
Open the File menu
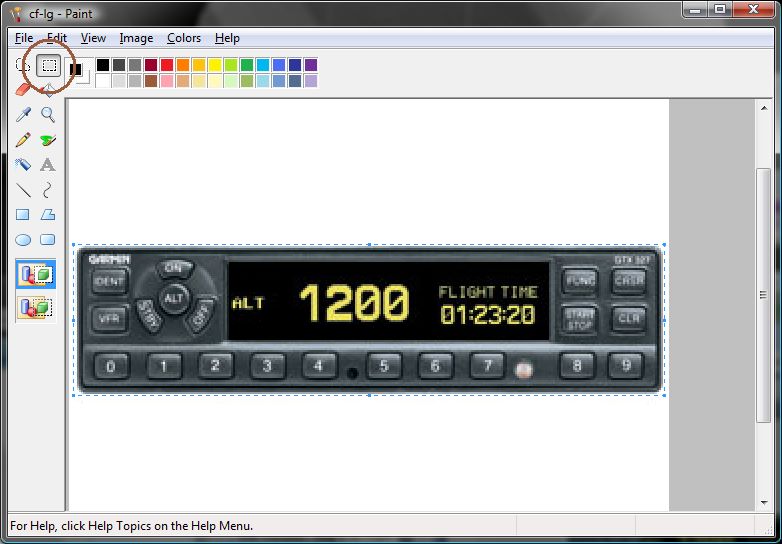(24, 38)
